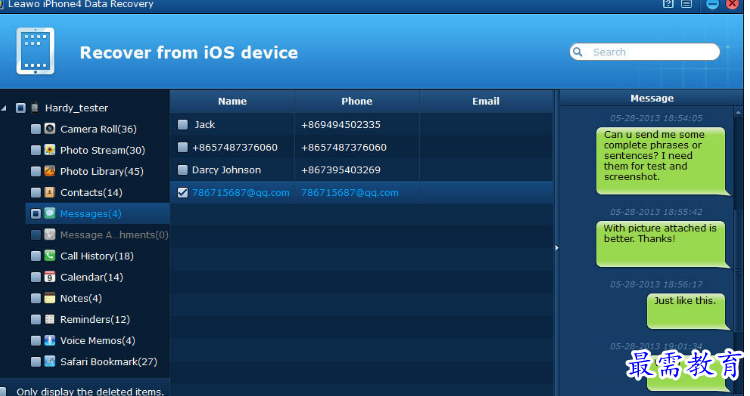Open Photo Stream(30) category
The width and height of the screenshot is (750, 396).
tap(102, 150)
